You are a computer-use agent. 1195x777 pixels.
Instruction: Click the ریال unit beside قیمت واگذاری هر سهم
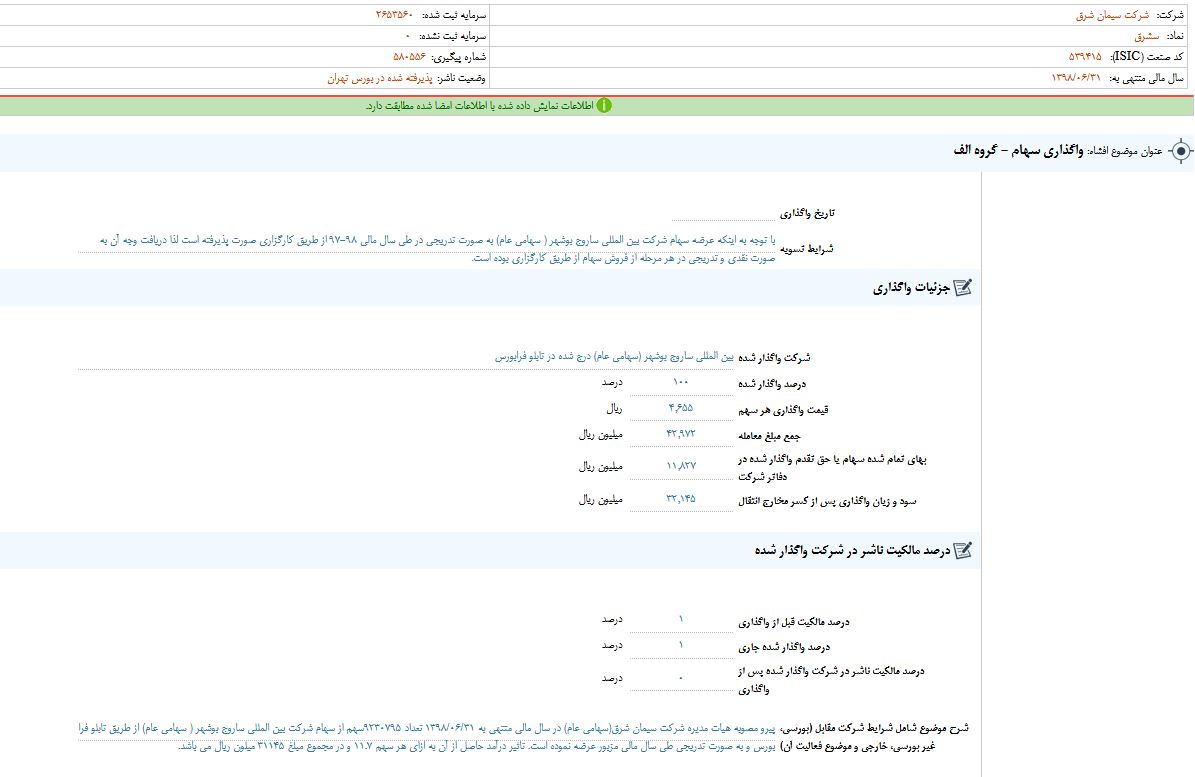(x=614, y=409)
